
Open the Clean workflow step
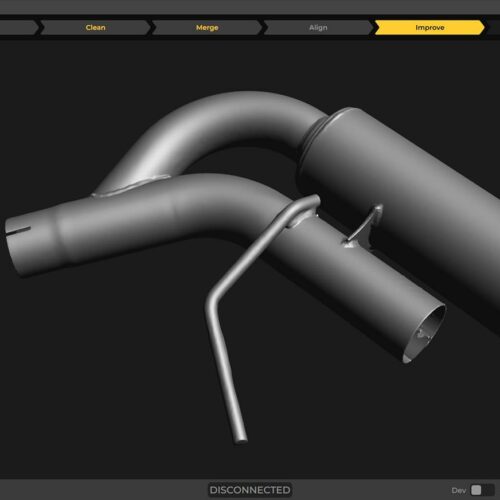pyautogui.click(x=95, y=28)
